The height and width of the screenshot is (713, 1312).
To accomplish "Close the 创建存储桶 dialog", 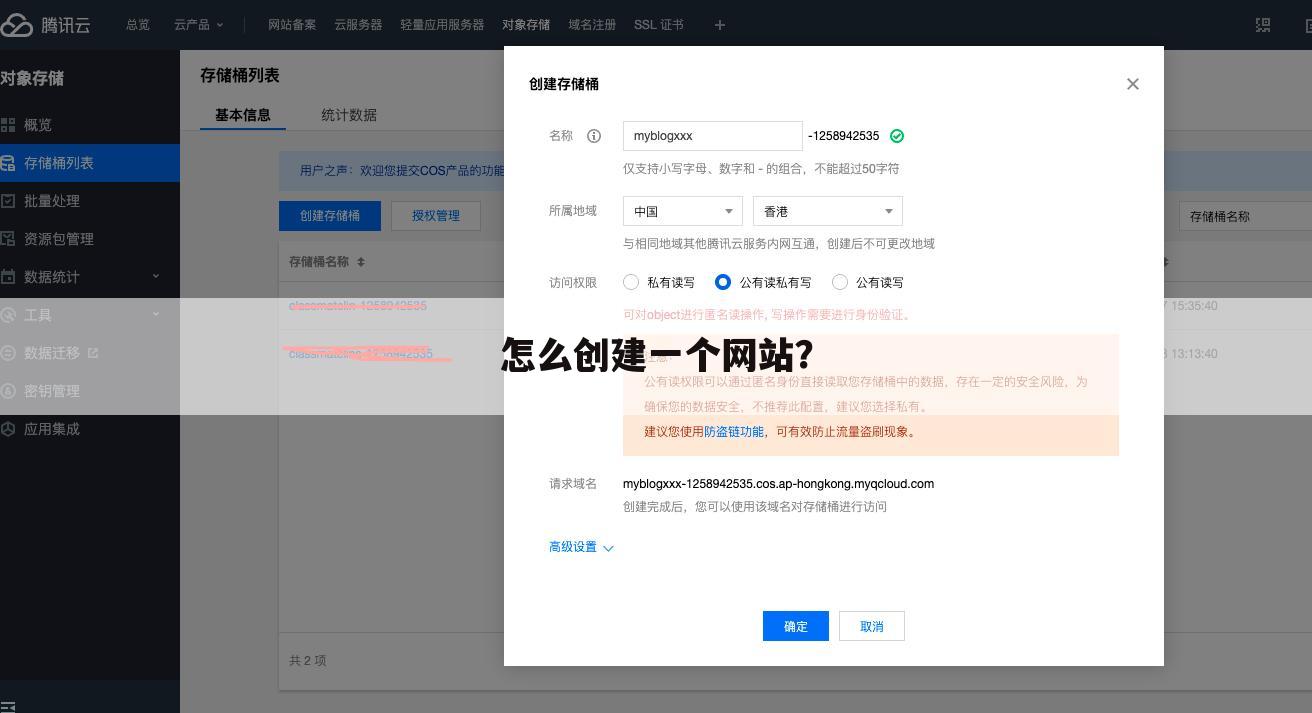I will click(x=1133, y=84).
